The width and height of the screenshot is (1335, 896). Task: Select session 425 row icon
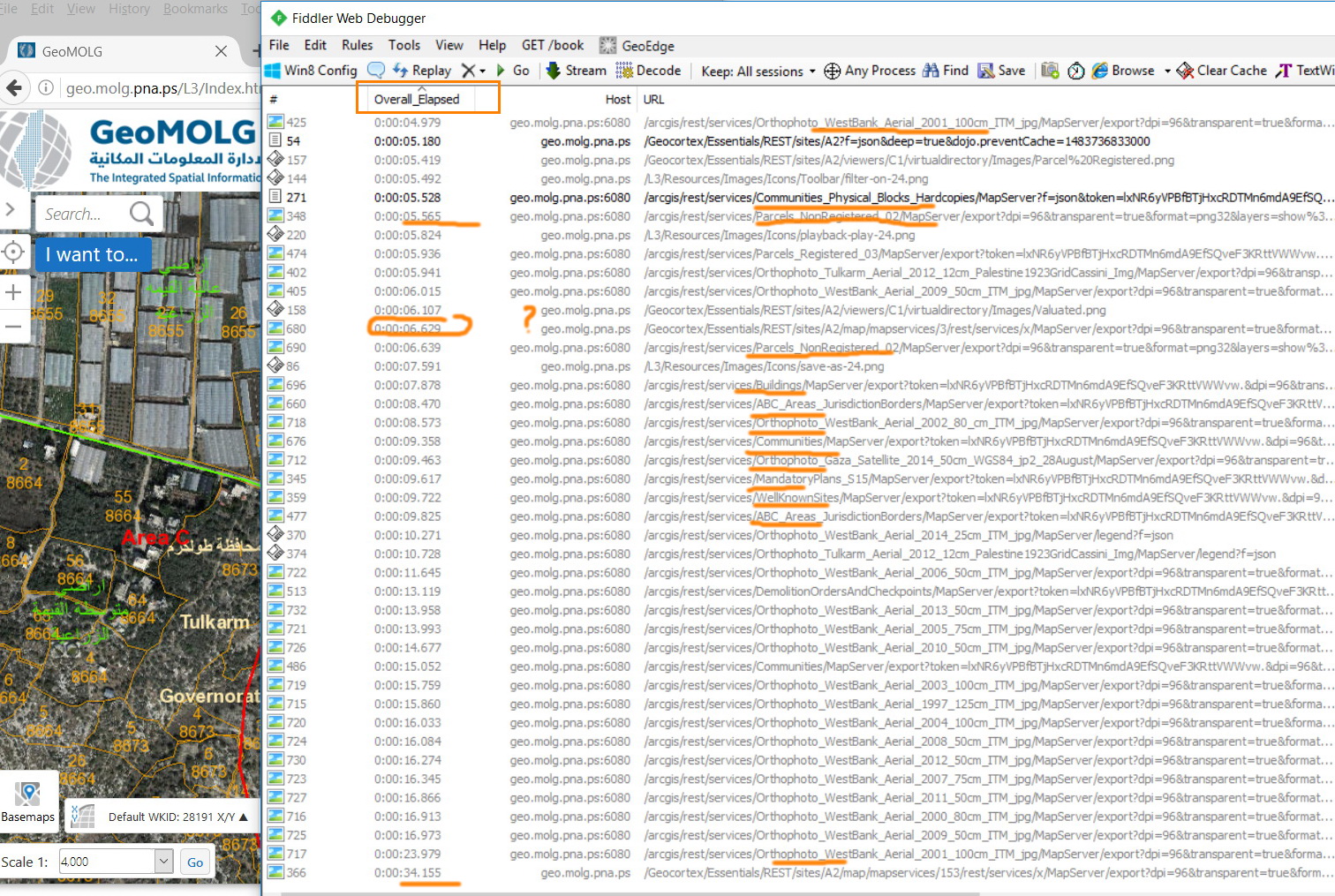click(275, 123)
